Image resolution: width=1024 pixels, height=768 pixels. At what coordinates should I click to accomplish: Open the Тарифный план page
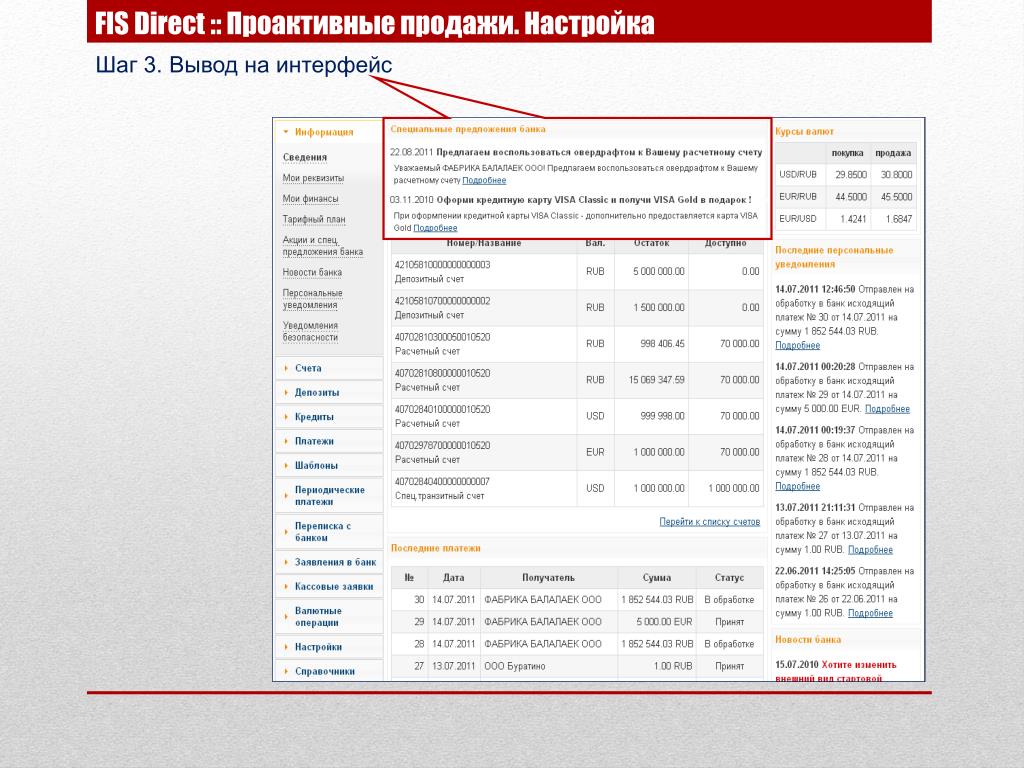[314, 219]
